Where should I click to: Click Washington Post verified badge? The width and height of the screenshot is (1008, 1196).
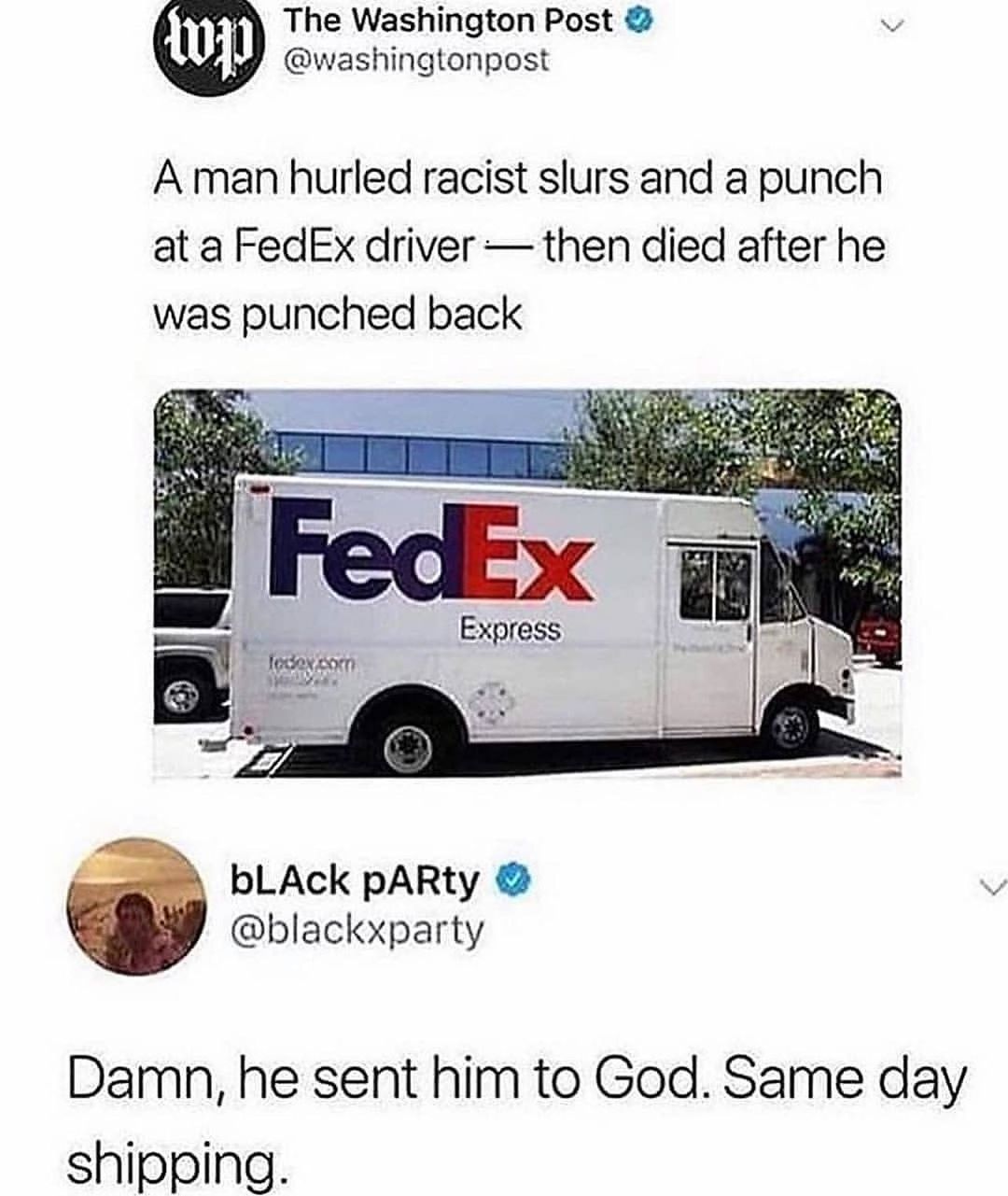[x=637, y=21]
